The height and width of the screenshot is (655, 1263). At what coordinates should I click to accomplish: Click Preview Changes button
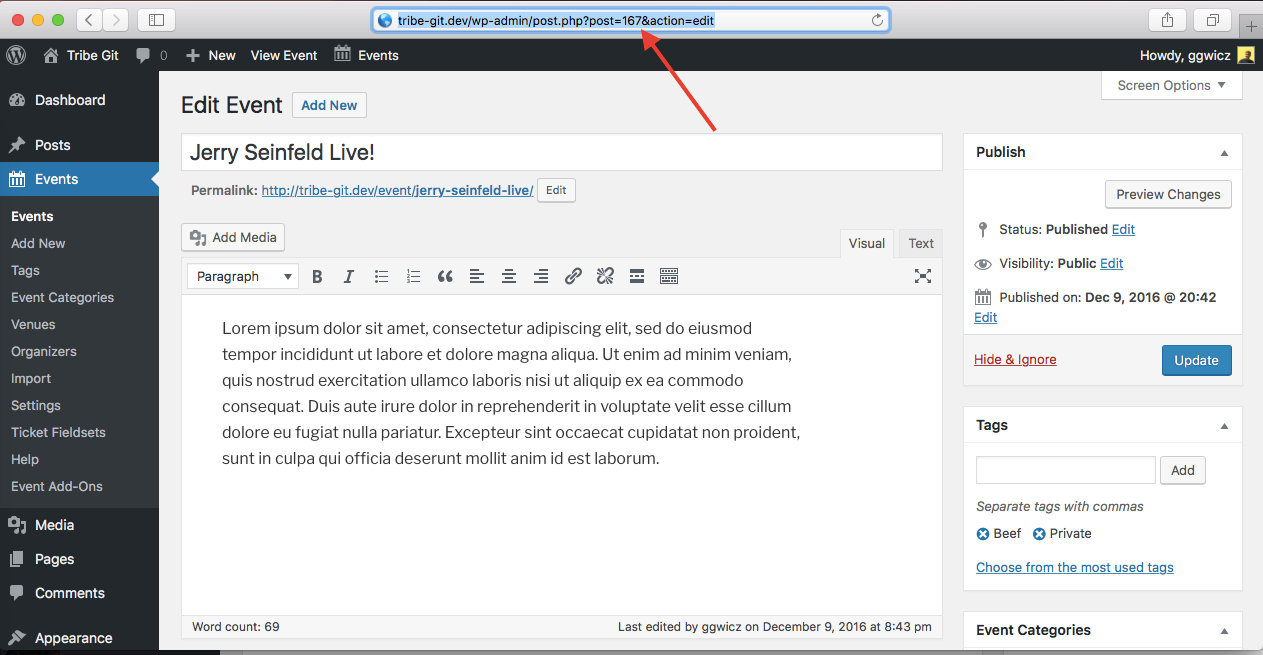1168,194
